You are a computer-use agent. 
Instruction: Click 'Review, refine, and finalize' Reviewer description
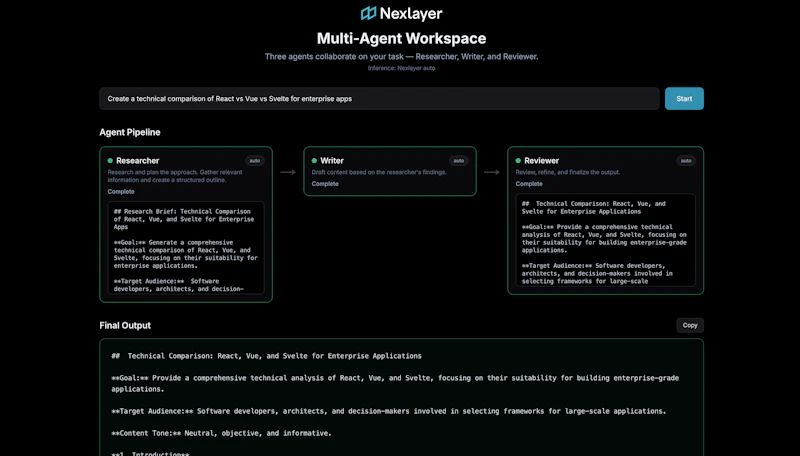(568, 172)
